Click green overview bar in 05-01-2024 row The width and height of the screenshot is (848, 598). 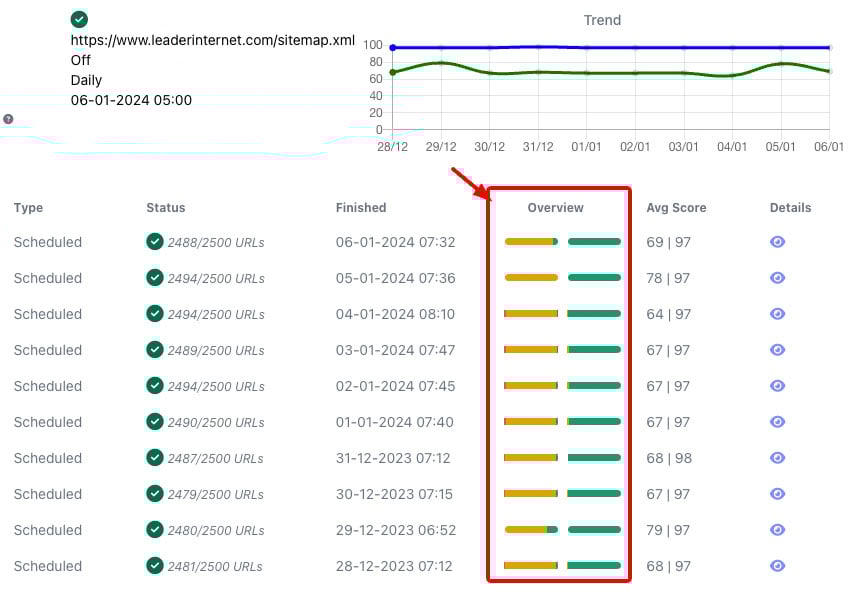pyautogui.click(x=594, y=278)
